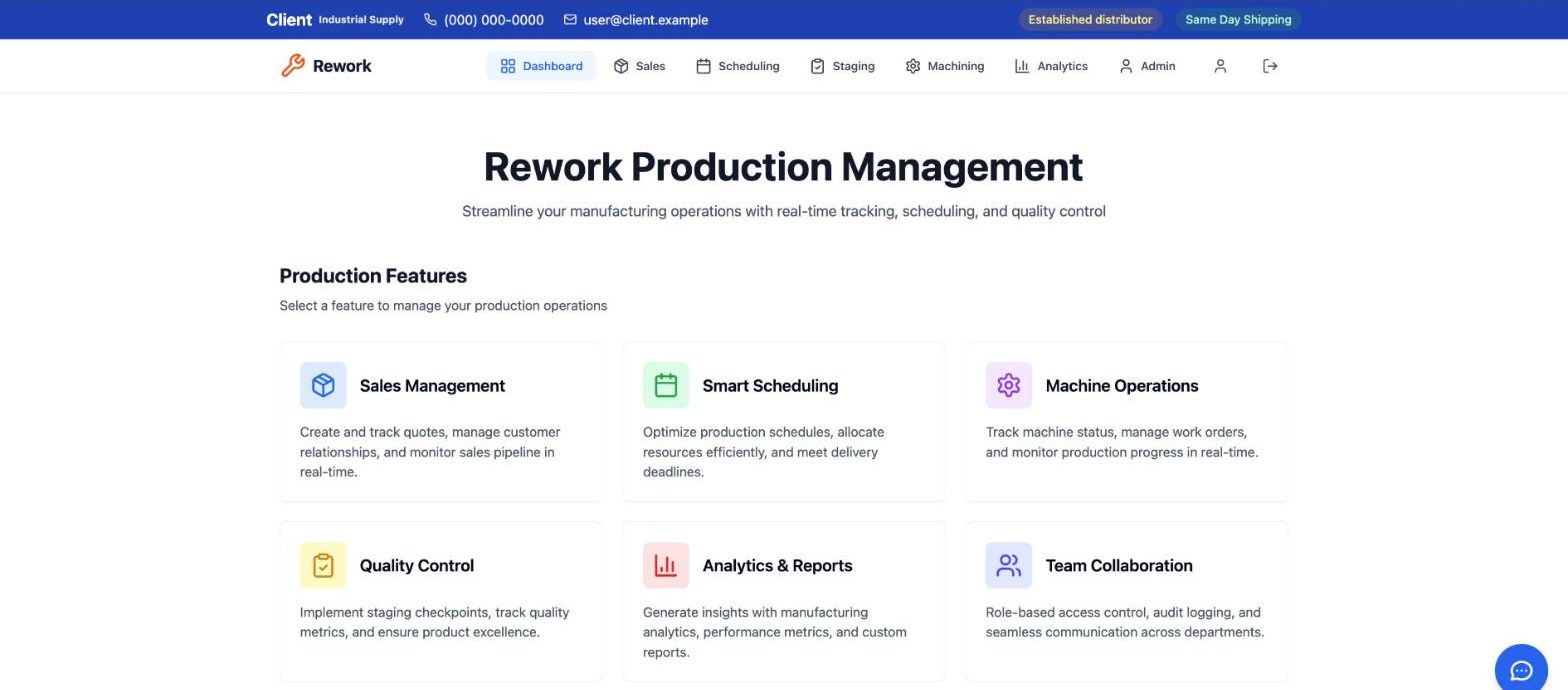Click the Scheduling calendar icon in navbar
The width and height of the screenshot is (1568, 690).
pyautogui.click(x=703, y=66)
